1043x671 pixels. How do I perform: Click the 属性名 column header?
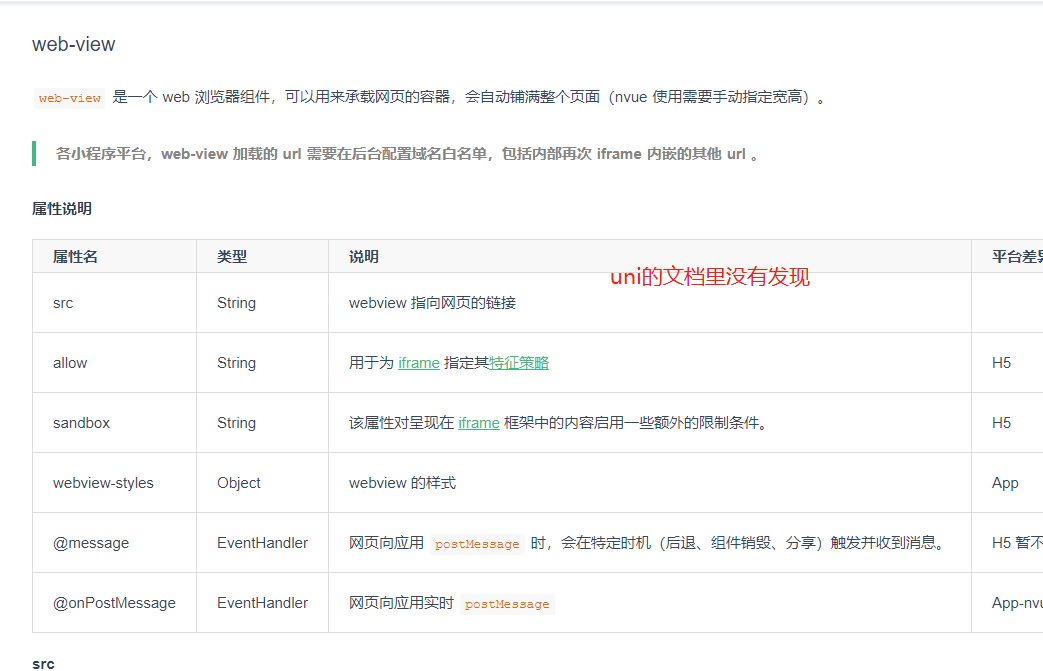pyautogui.click(x=75, y=257)
